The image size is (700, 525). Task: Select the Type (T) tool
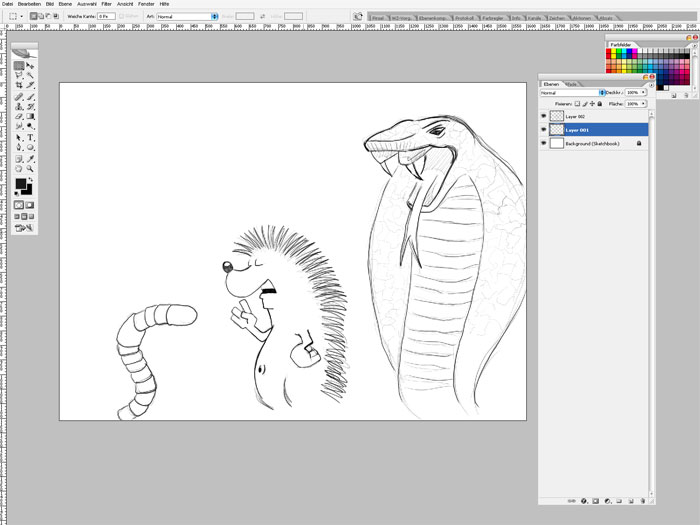[31, 137]
